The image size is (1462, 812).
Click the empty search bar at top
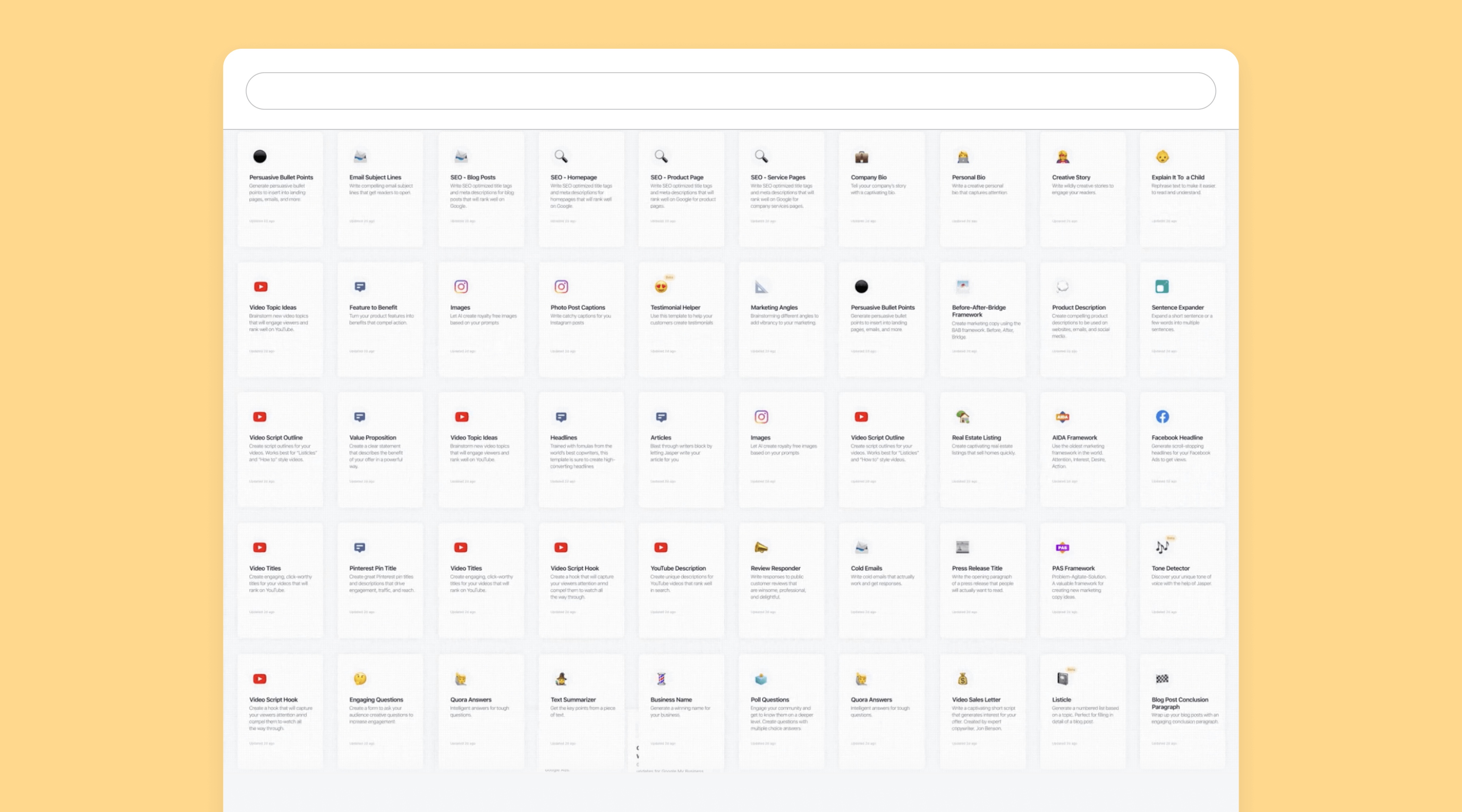coord(731,91)
